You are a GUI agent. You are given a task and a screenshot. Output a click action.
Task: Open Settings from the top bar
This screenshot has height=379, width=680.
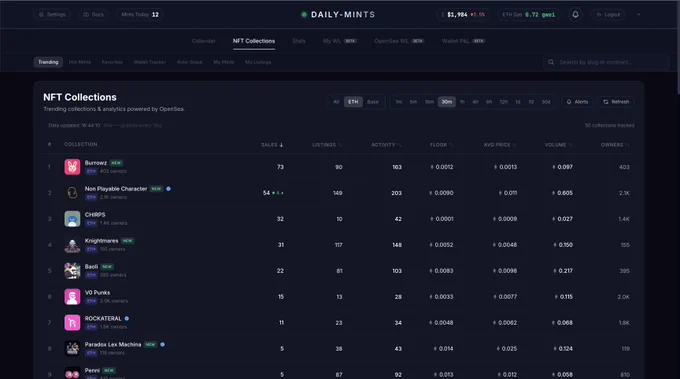pos(52,14)
